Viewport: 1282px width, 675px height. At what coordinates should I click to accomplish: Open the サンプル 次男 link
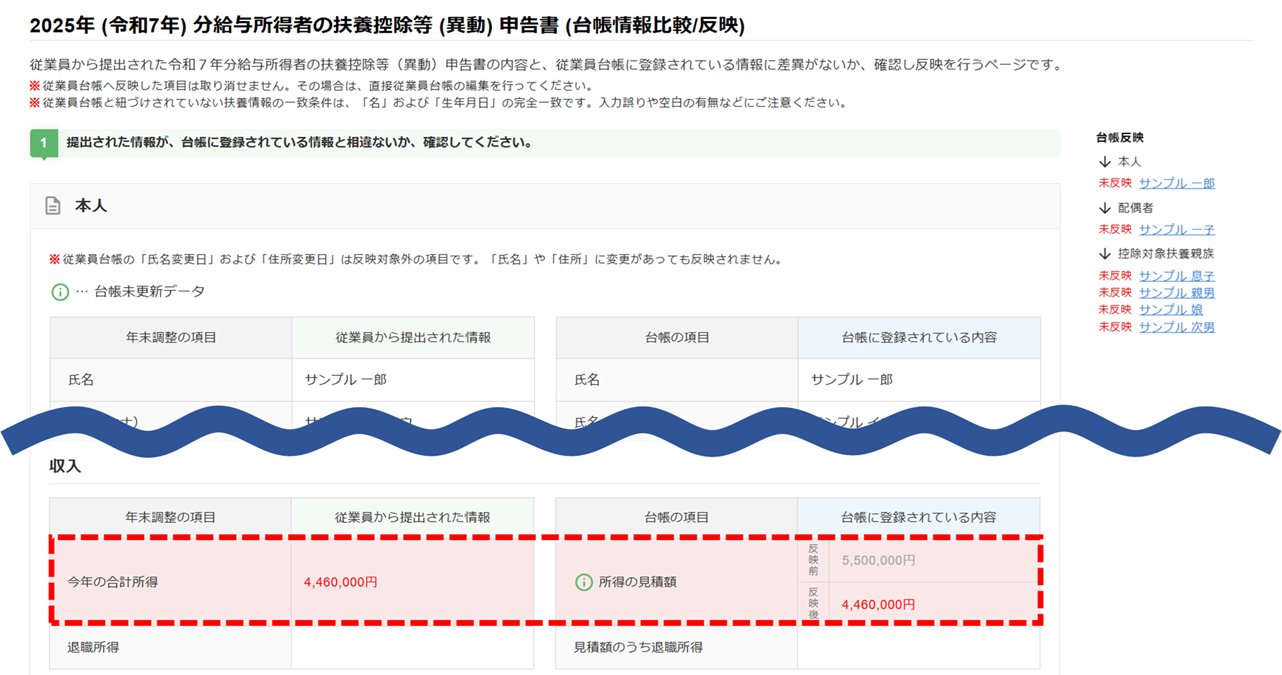(x=1176, y=327)
